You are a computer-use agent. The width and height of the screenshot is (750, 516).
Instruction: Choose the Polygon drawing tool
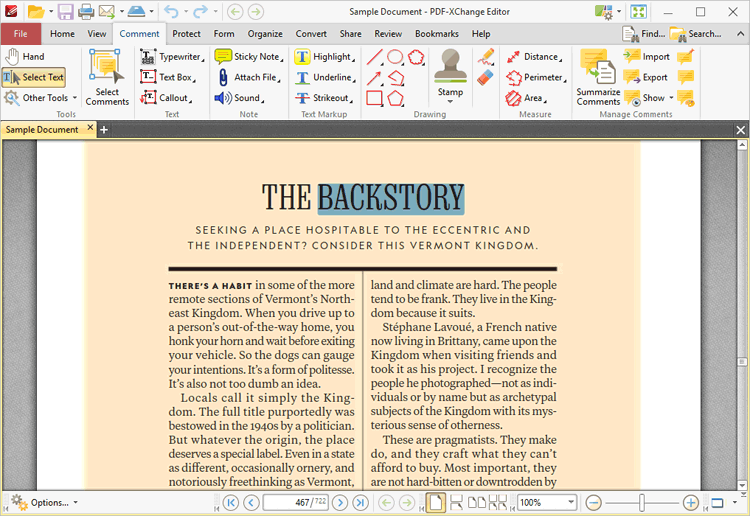(x=396, y=98)
